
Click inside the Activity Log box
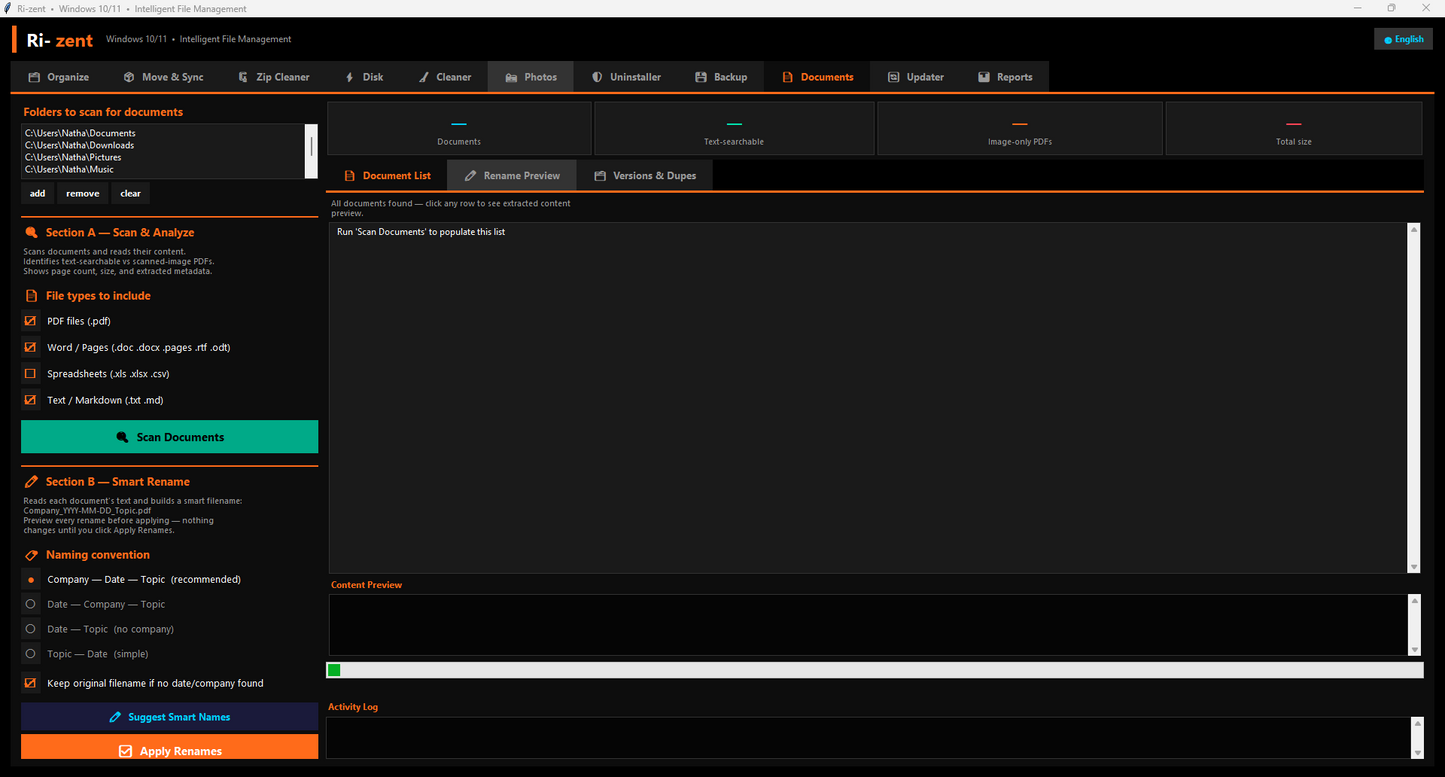[x=868, y=737]
